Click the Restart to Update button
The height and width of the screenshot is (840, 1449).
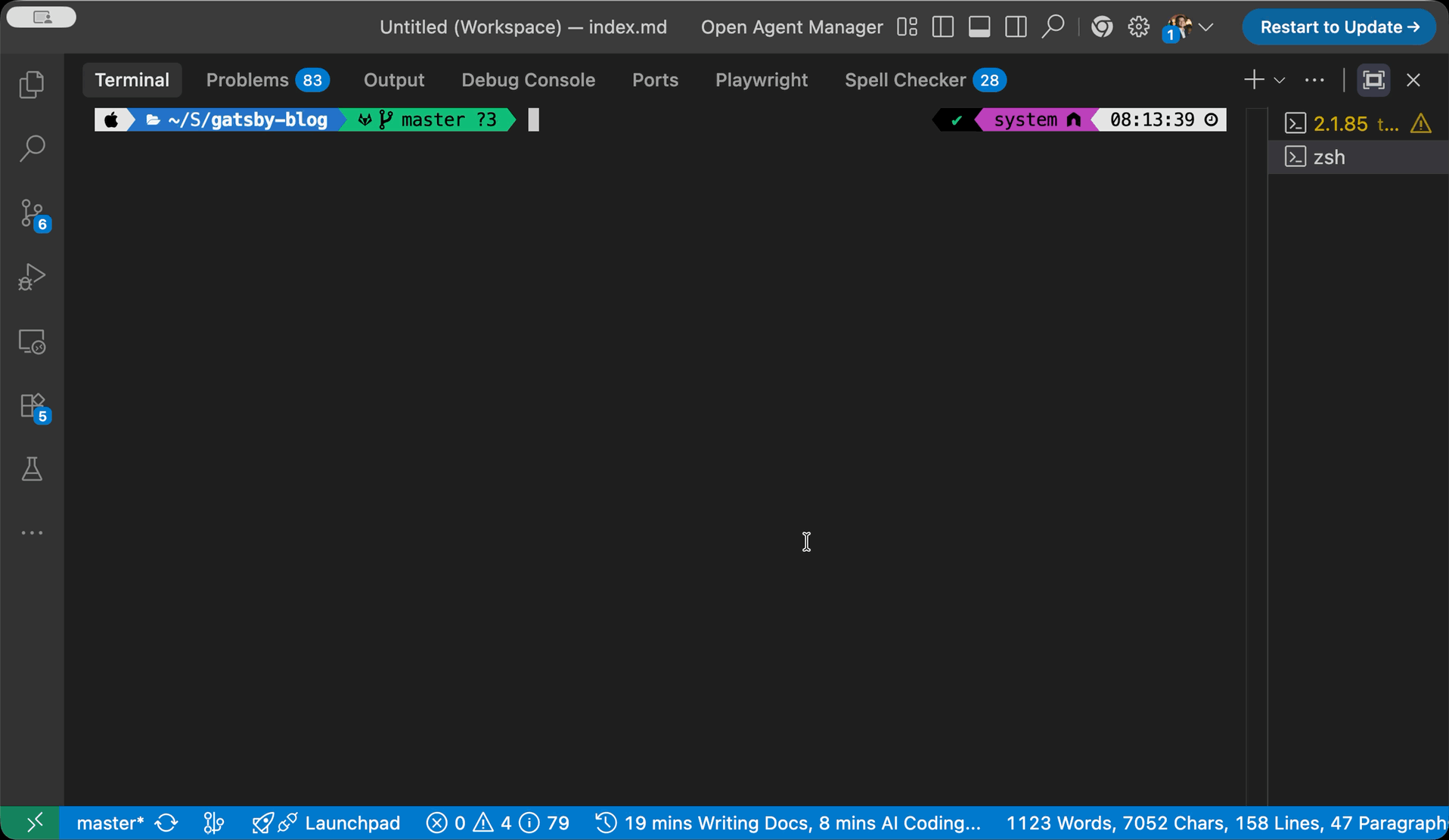[1338, 26]
